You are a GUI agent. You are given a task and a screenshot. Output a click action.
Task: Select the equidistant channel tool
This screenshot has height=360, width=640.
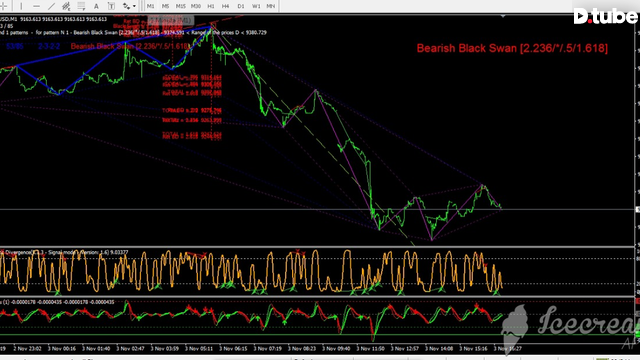pos(66,6)
